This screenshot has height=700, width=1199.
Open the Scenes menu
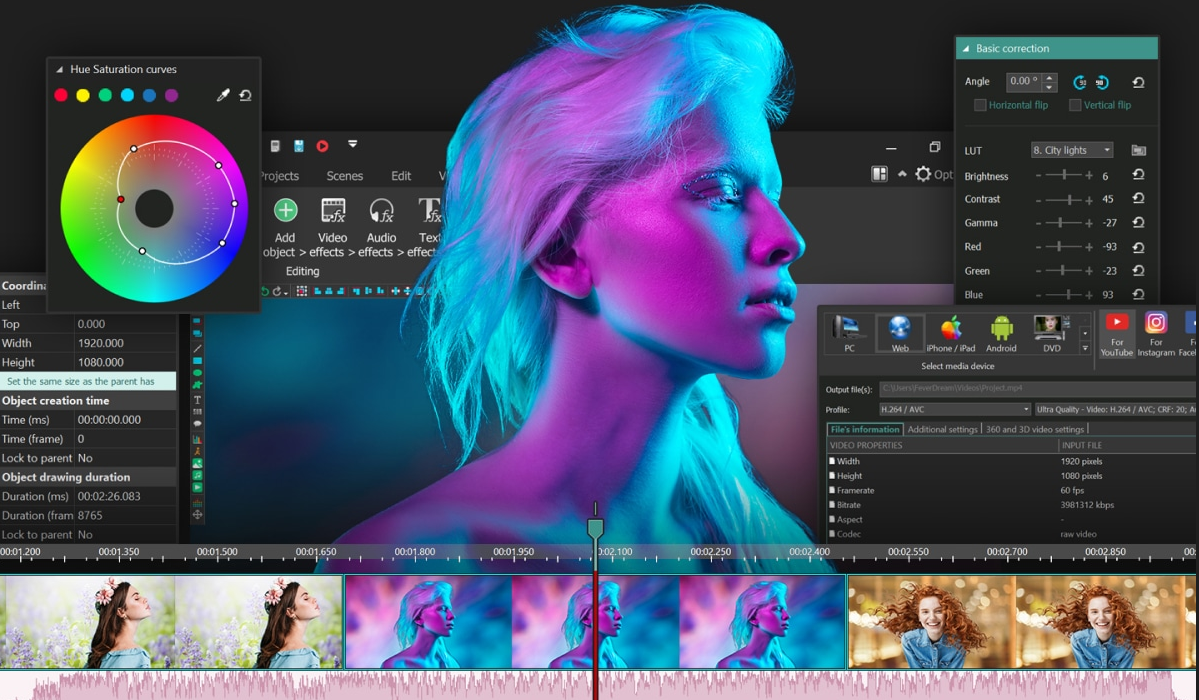(345, 176)
